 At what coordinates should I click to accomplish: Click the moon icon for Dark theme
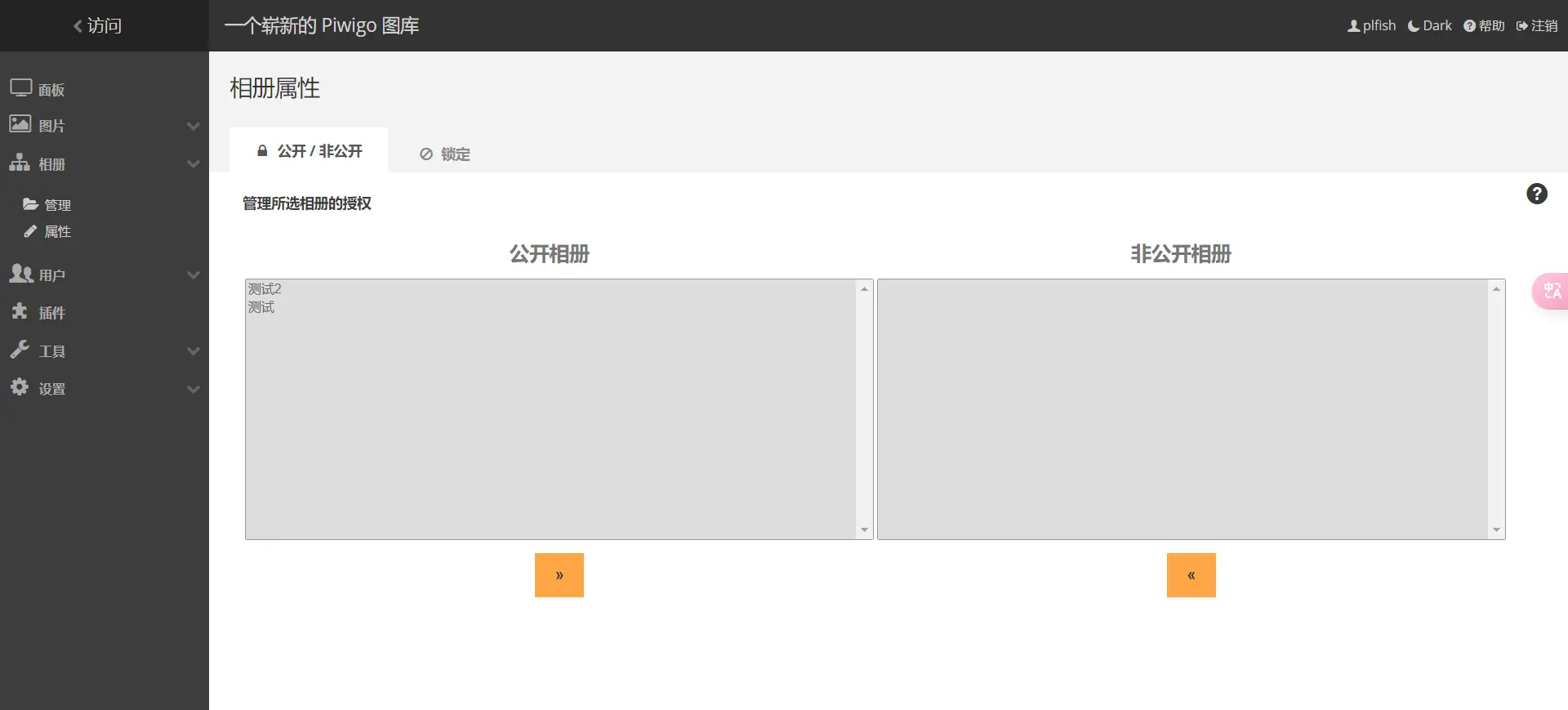(1414, 26)
